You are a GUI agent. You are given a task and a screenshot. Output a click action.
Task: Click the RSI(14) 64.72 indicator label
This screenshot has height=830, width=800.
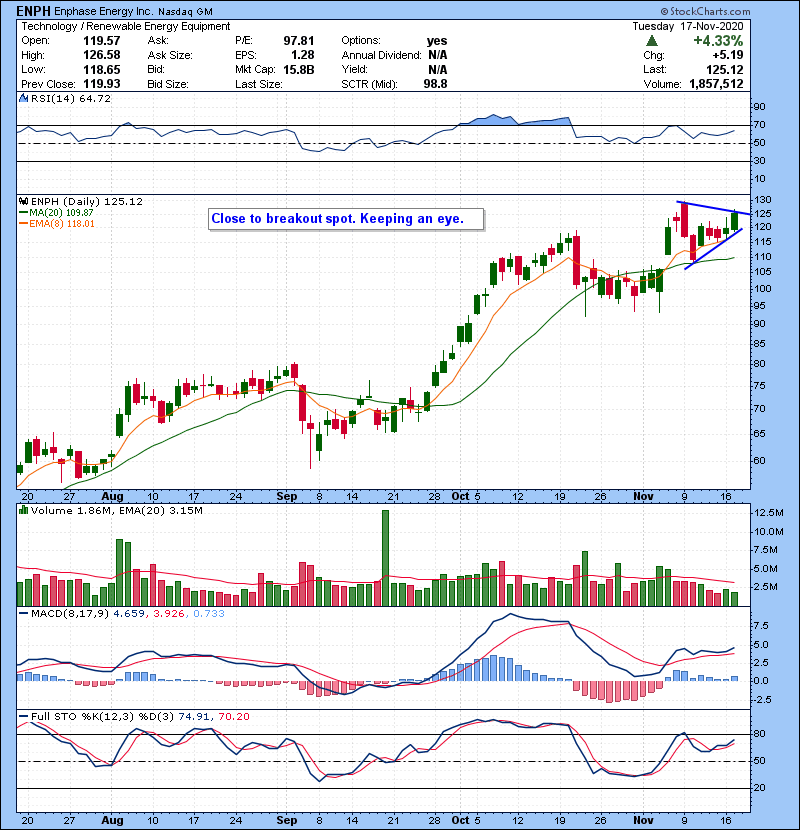tap(71, 98)
